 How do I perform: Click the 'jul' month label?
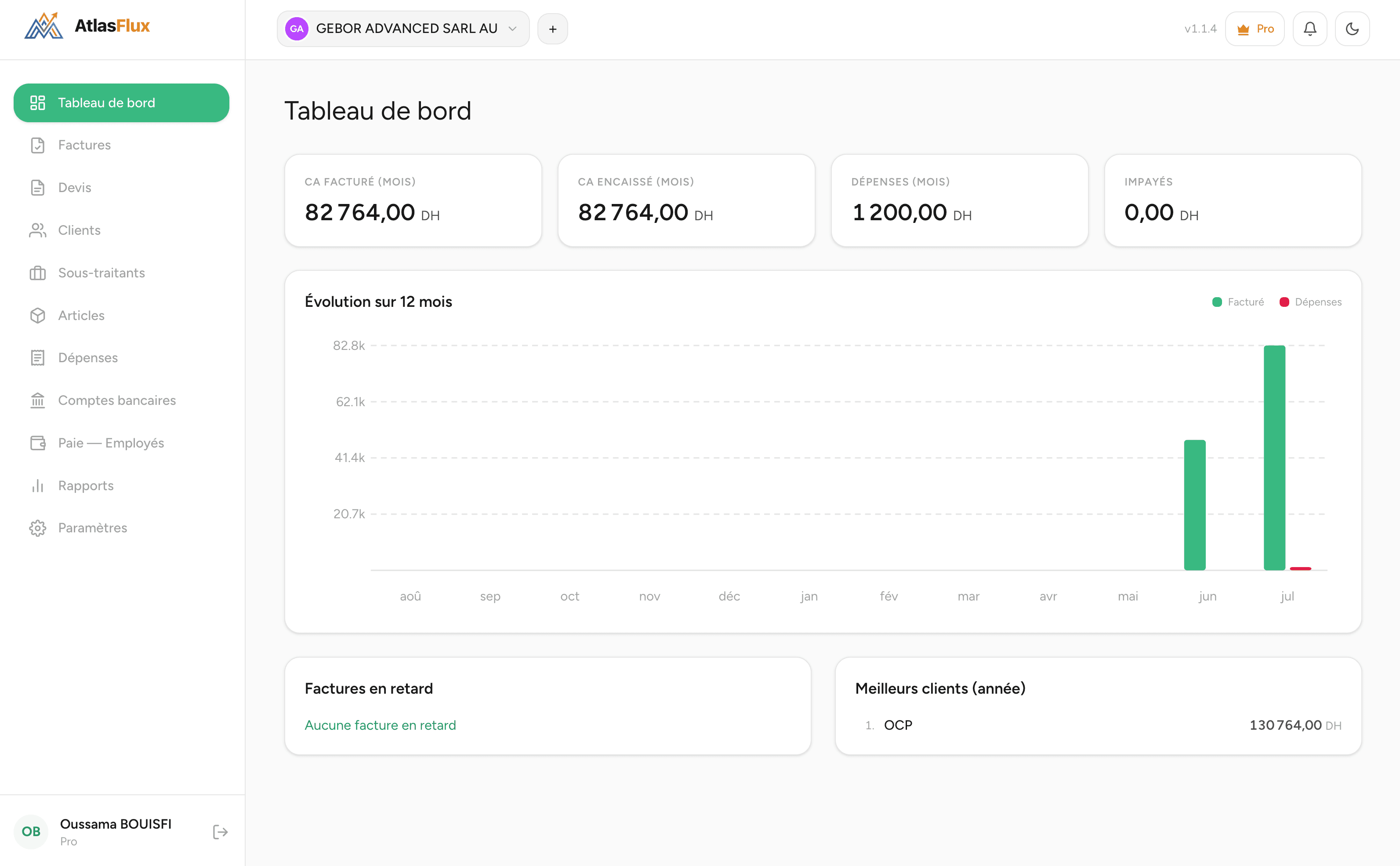coord(1287,596)
